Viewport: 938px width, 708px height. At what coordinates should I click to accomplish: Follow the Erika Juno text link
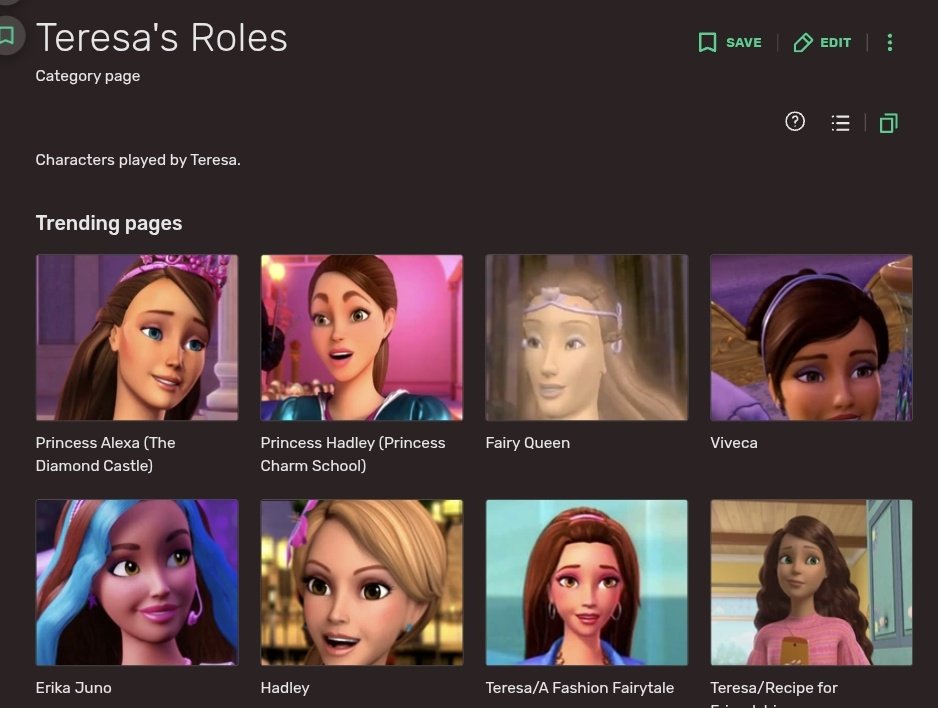(x=74, y=688)
